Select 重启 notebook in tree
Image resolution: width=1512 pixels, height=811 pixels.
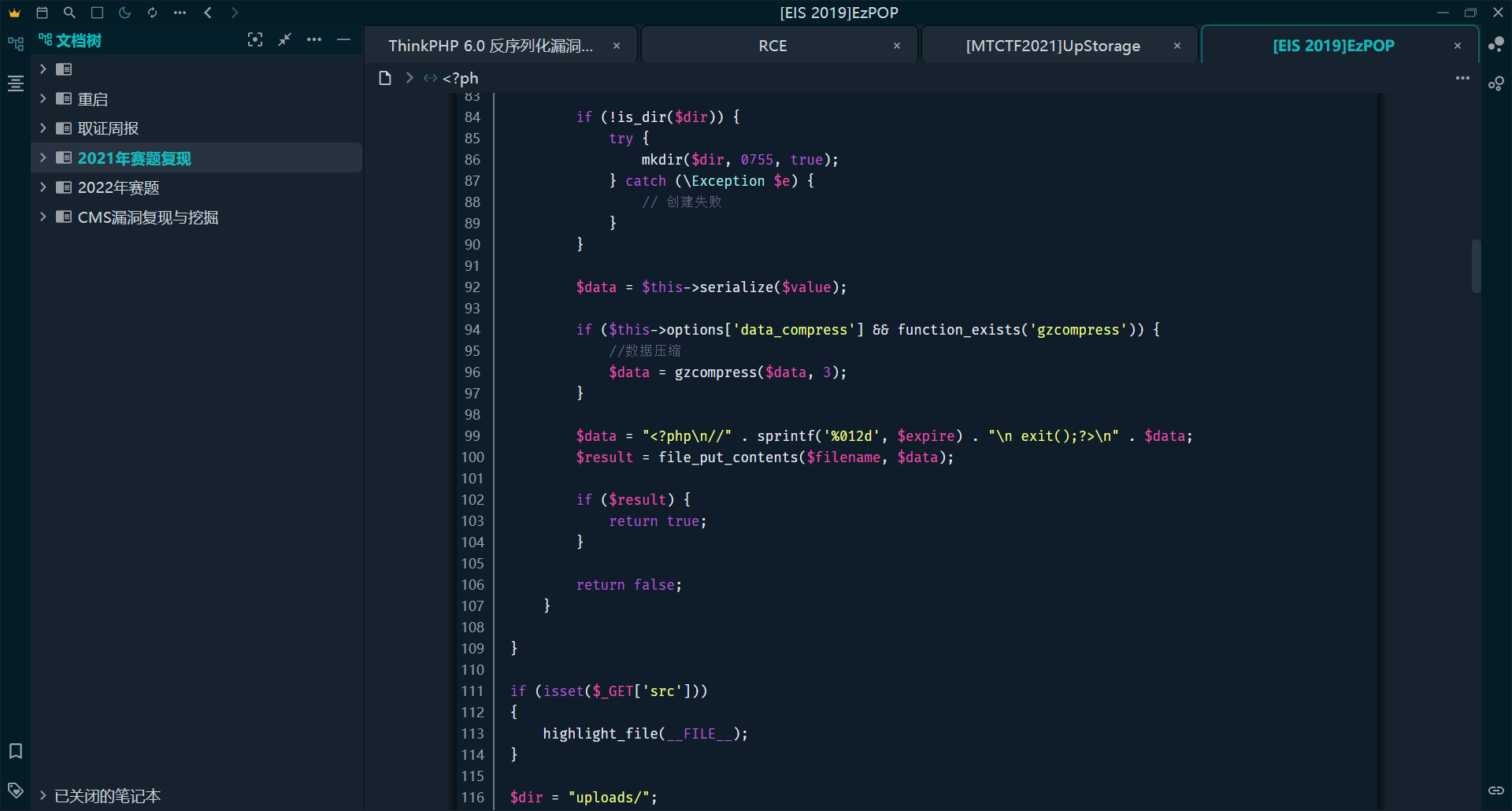(x=93, y=99)
